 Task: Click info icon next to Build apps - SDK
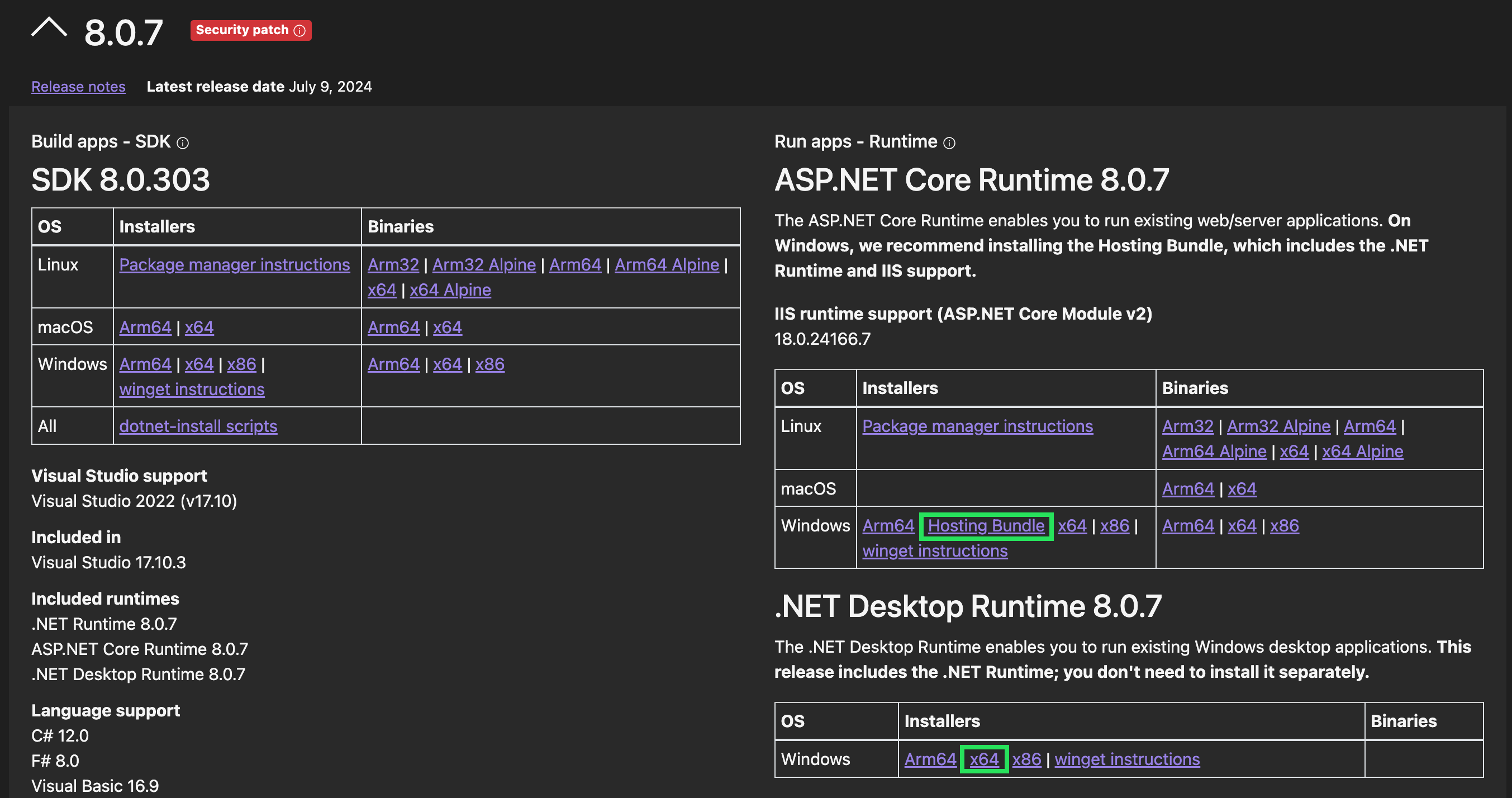point(183,142)
